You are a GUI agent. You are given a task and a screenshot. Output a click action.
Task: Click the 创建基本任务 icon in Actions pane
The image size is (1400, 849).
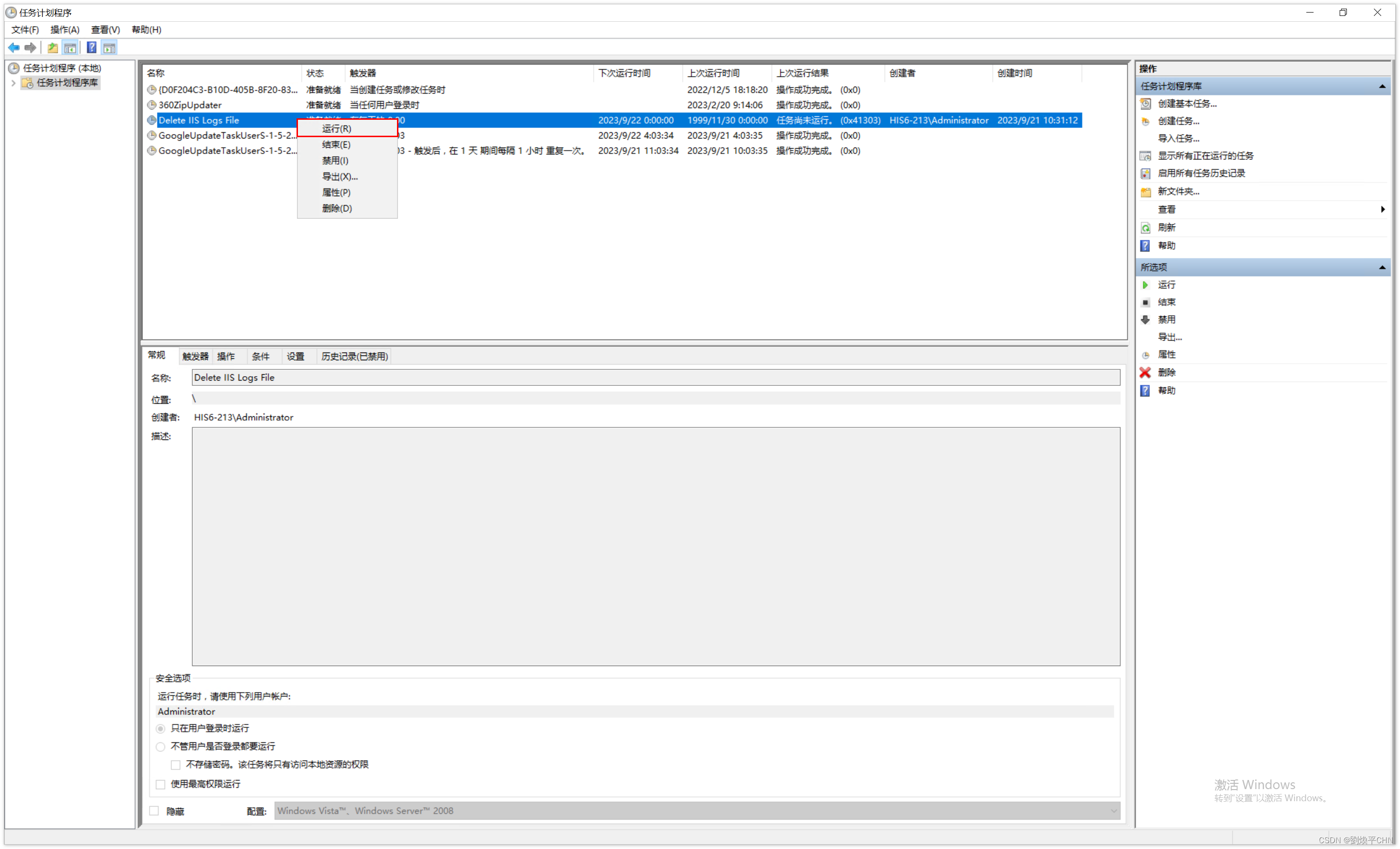1145,104
